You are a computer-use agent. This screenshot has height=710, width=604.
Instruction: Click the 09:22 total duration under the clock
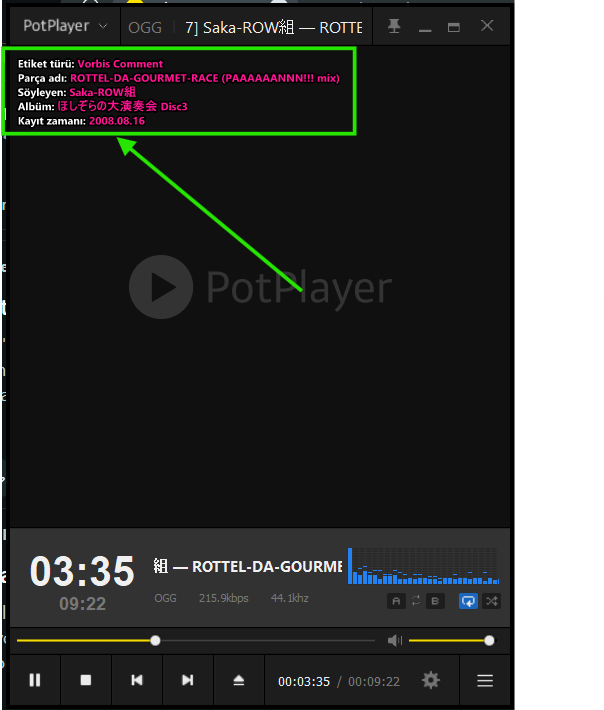pyautogui.click(x=82, y=604)
